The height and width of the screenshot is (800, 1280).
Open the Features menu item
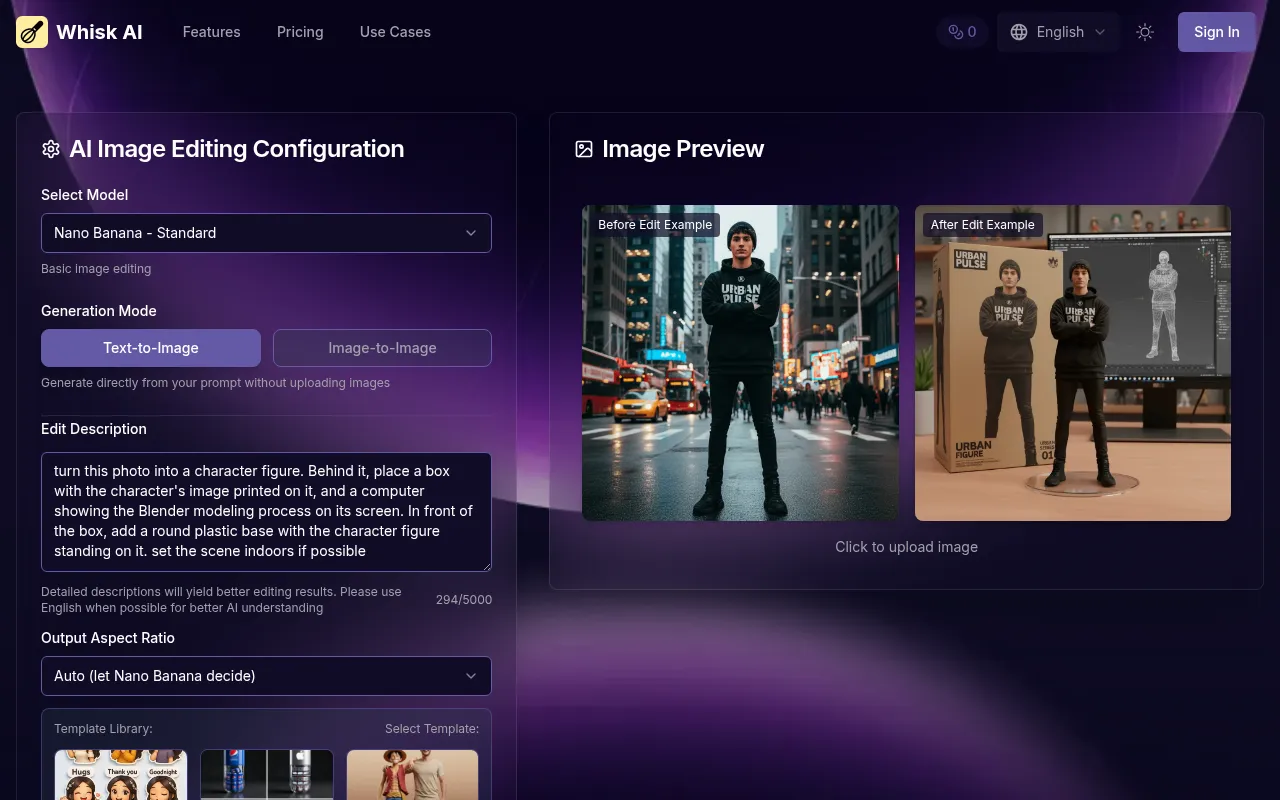[x=211, y=32]
